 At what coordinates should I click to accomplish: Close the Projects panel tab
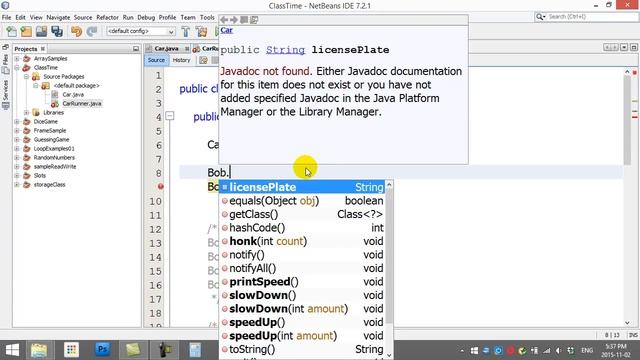point(42,49)
